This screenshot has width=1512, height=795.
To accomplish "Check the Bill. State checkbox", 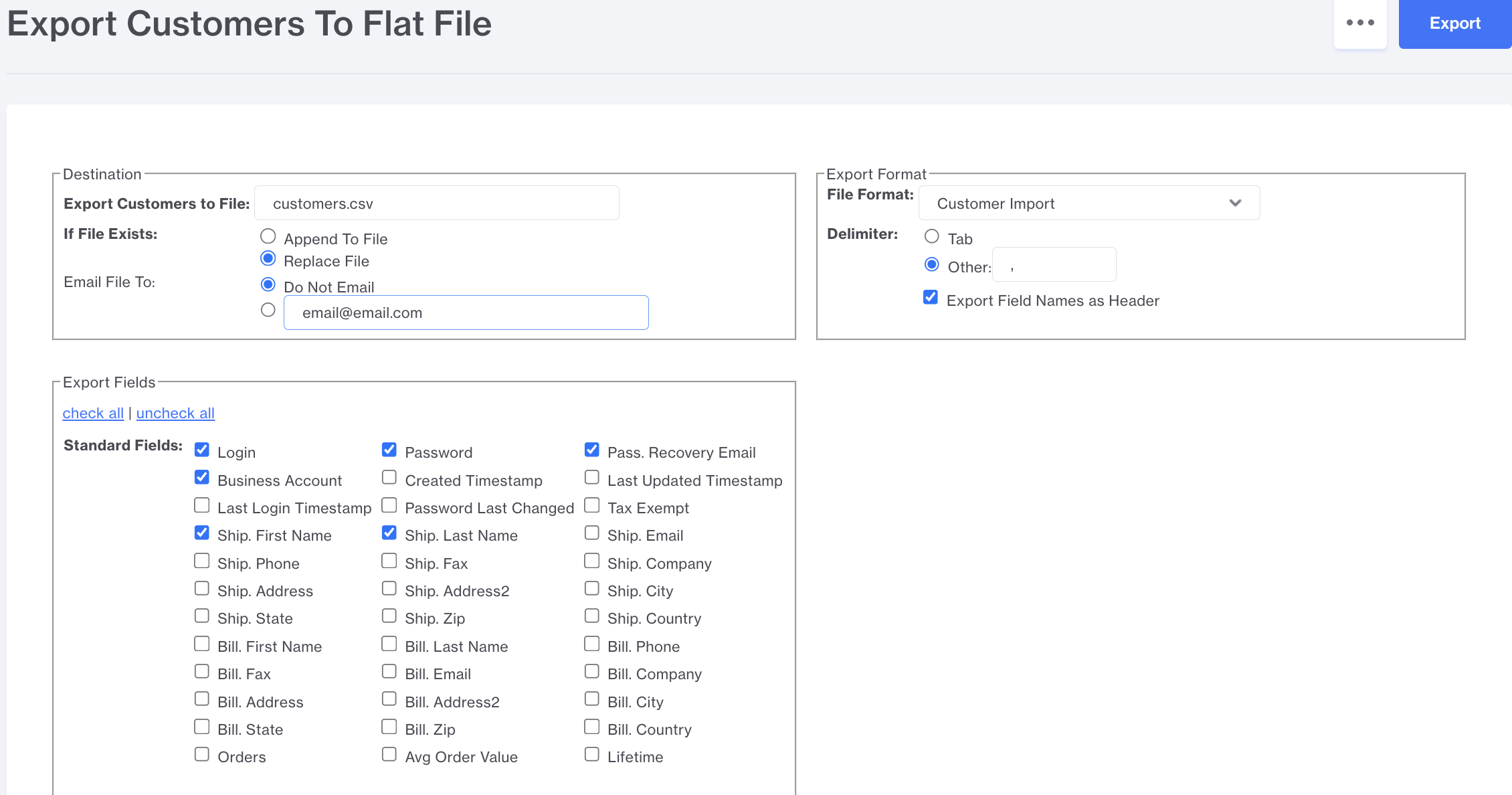I will point(201,727).
